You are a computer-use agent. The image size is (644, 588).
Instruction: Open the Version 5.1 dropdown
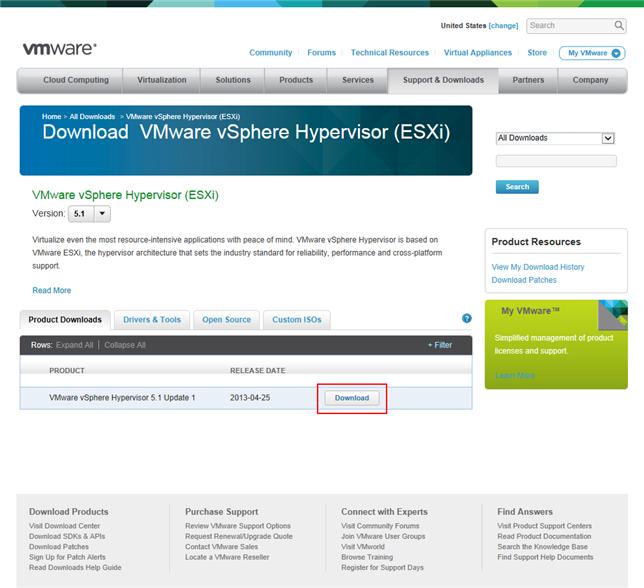tap(89, 214)
